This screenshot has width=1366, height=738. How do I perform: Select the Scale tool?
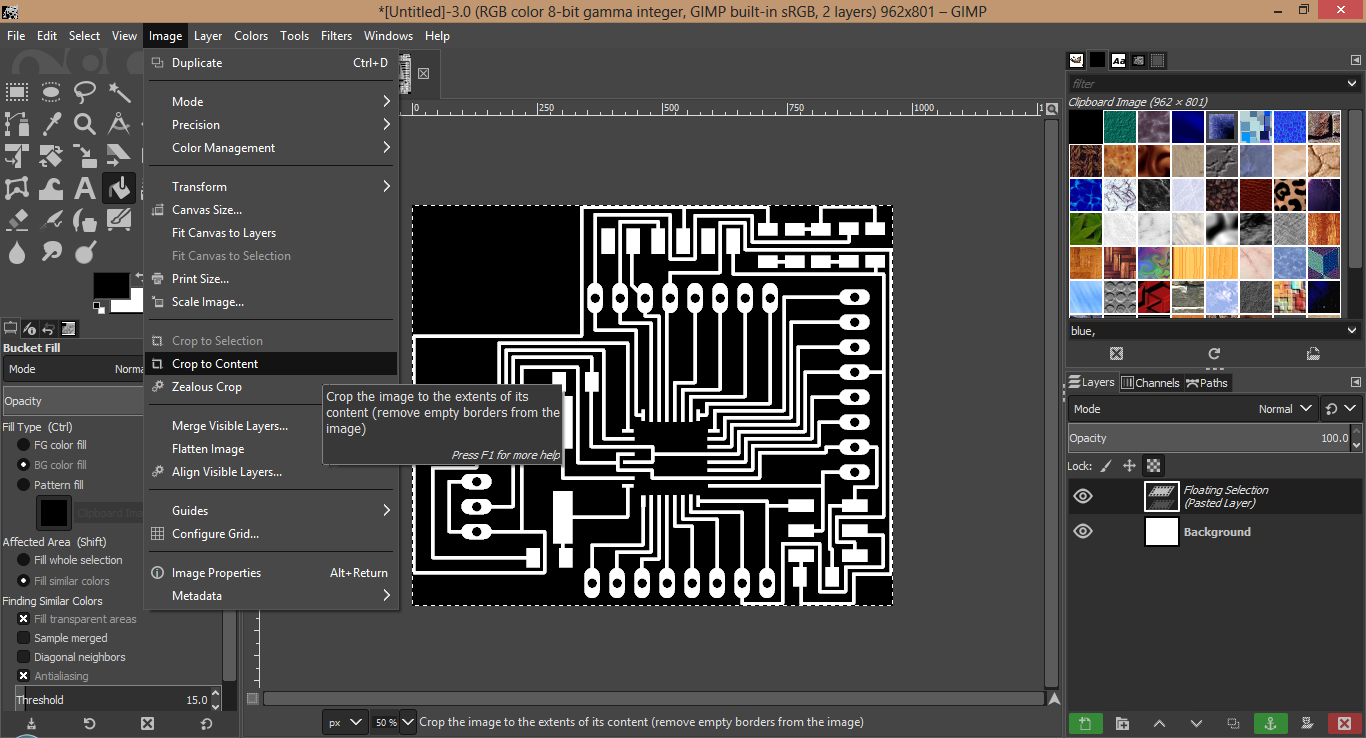[85, 156]
